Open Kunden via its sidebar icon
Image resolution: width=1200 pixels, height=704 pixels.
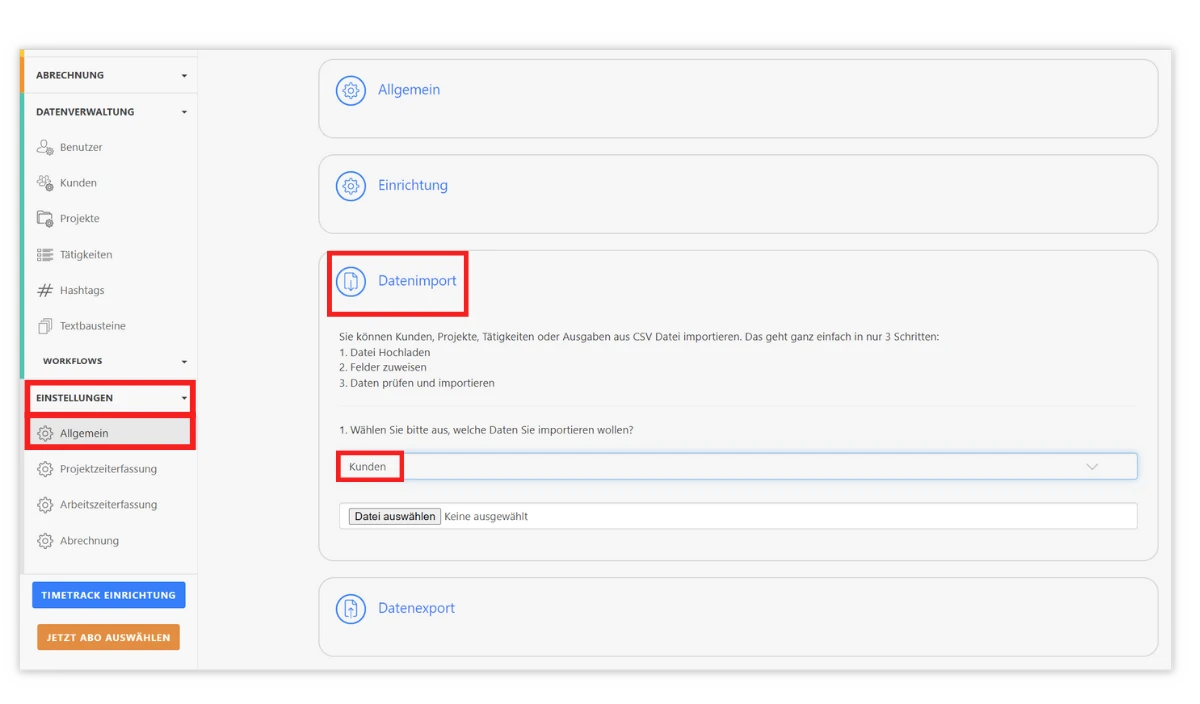[x=44, y=183]
